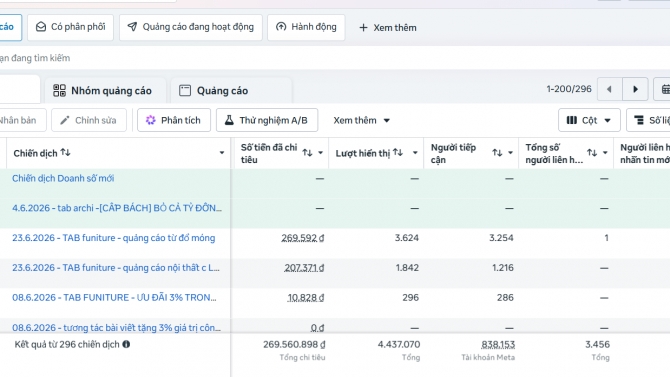Click total impressions 4.437.070
Image resolution: width=670 pixels, height=377 pixels.
399,345
